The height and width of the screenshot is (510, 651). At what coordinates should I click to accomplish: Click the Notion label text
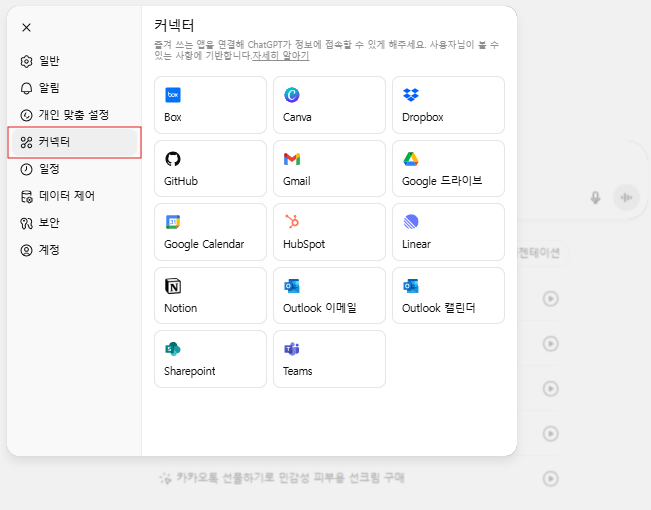pos(181,308)
